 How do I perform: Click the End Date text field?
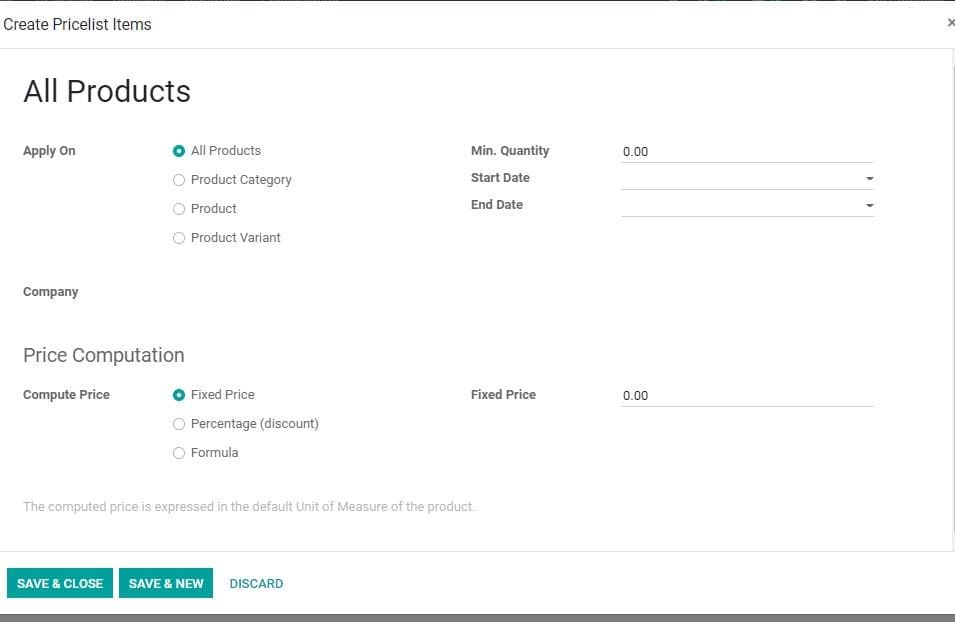point(740,205)
